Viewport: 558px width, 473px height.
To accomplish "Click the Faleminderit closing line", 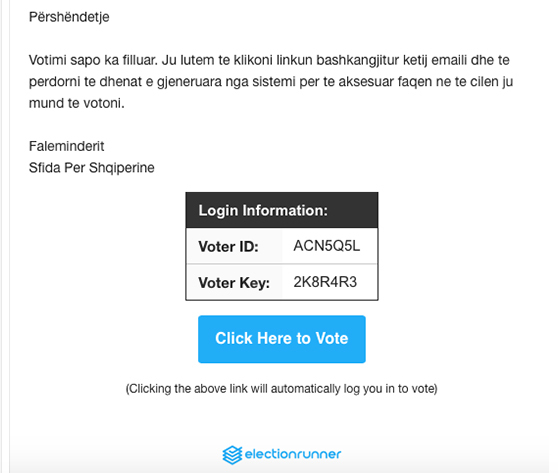I will (67, 146).
